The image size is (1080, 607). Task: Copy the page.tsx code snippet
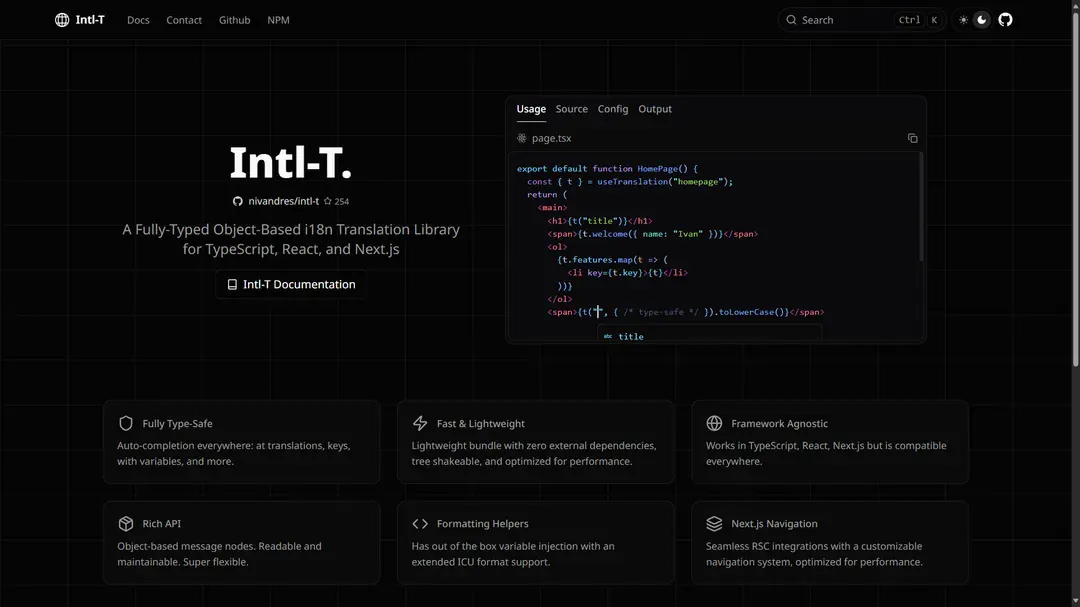tap(912, 138)
